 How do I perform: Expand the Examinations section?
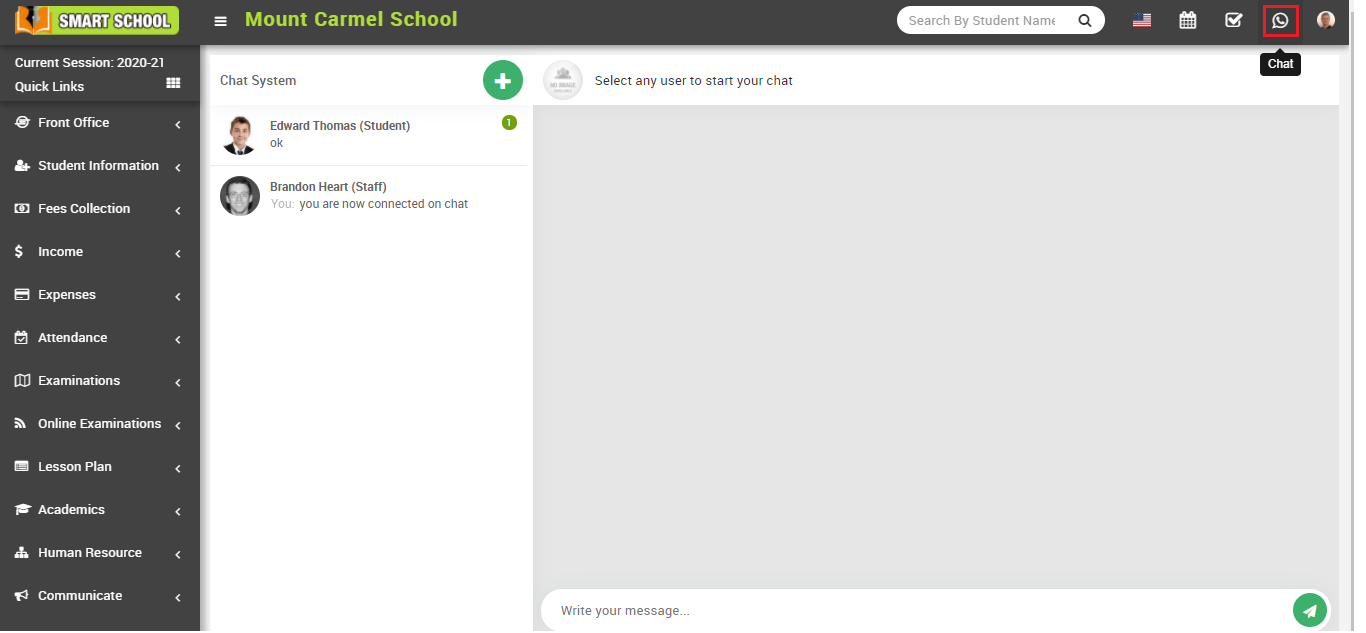78,380
